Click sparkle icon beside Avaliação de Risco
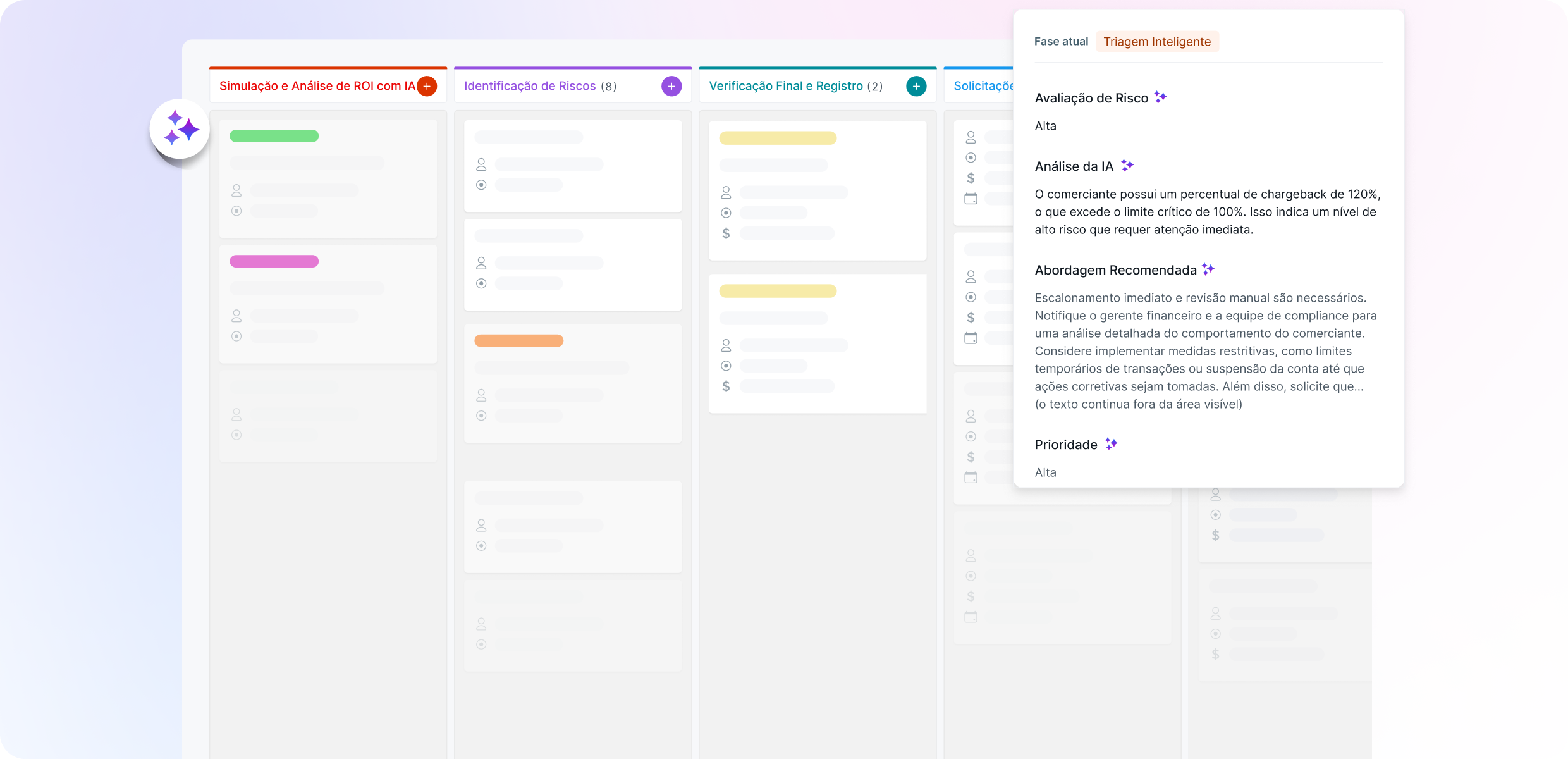 (x=1160, y=97)
